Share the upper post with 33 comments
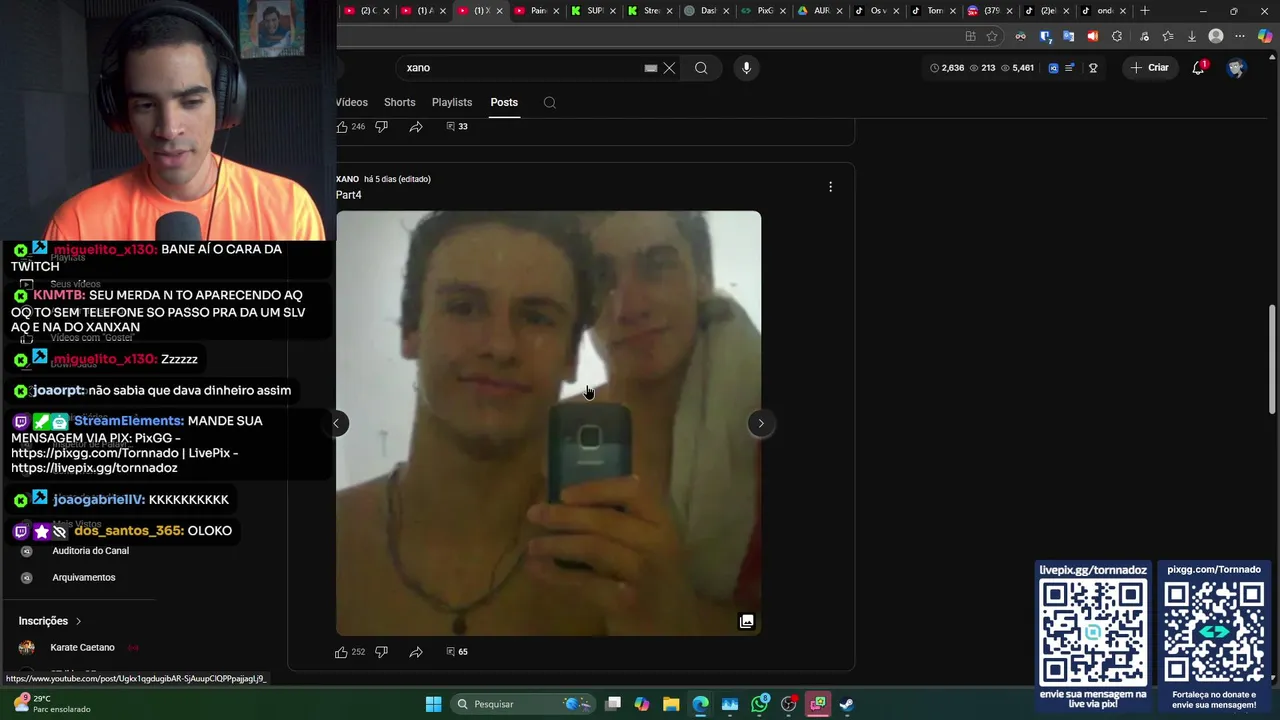The height and width of the screenshot is (720, 1280). click(416, 127)
